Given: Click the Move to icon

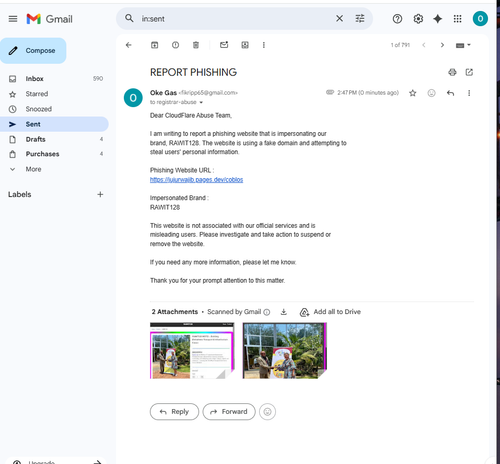Looking at the screenshot, I should (245, 45).
